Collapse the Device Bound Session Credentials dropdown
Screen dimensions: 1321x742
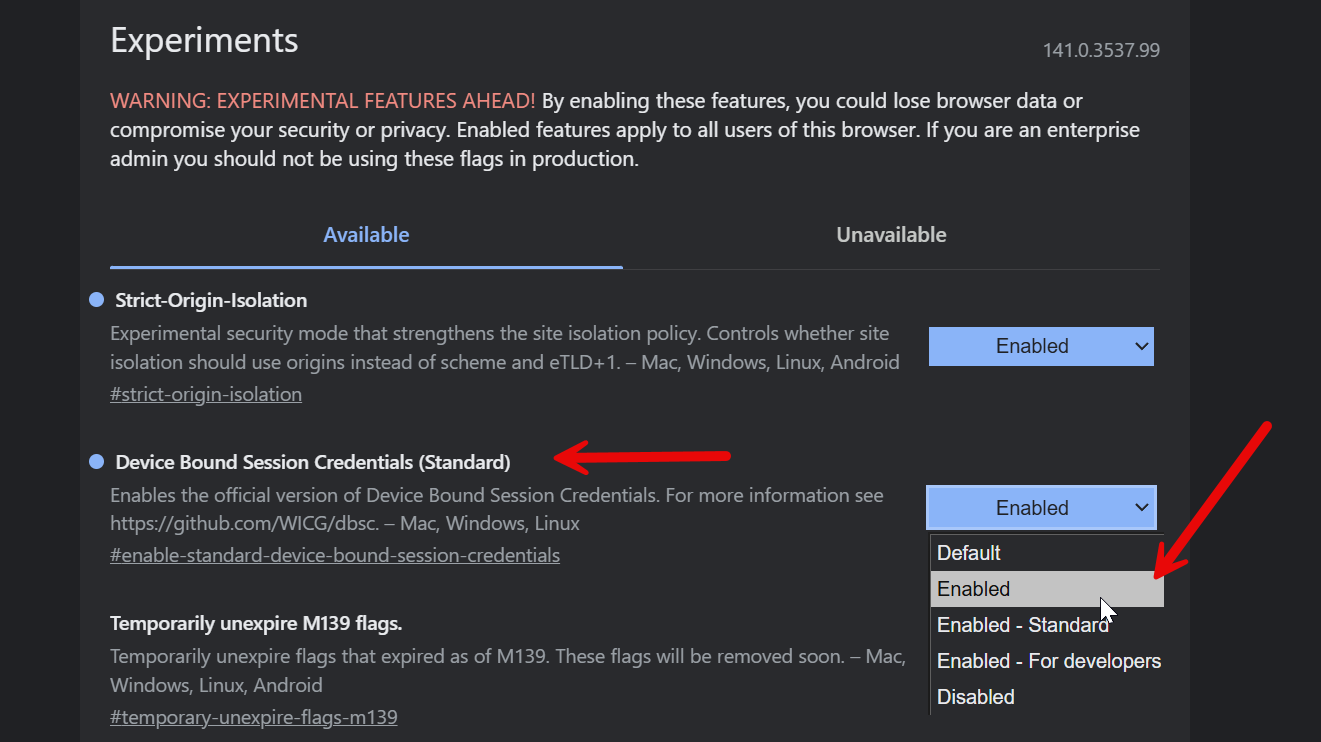pyautogui.click(x=1041, y=508)
